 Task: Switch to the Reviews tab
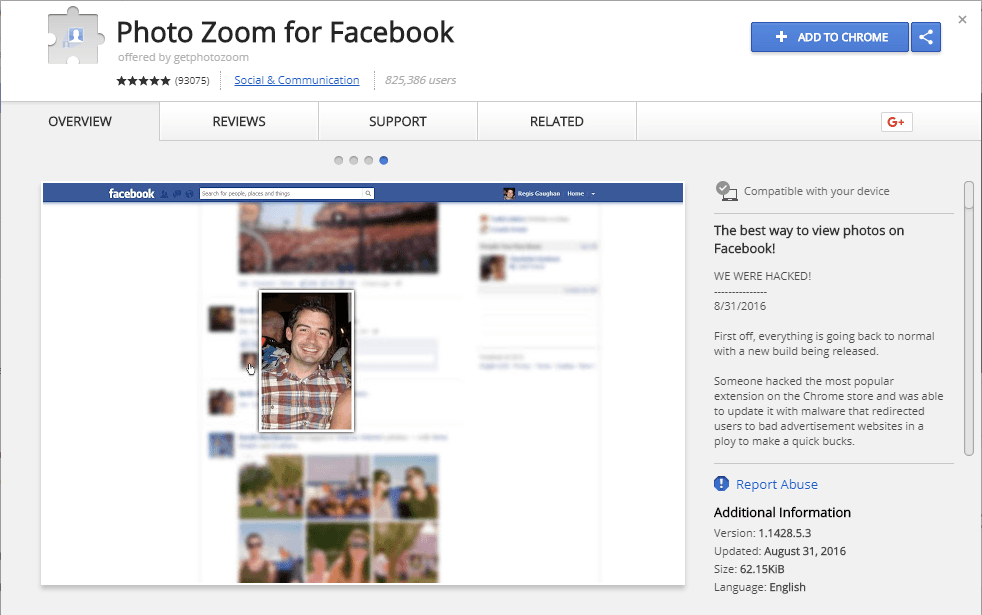coord(239,121)
